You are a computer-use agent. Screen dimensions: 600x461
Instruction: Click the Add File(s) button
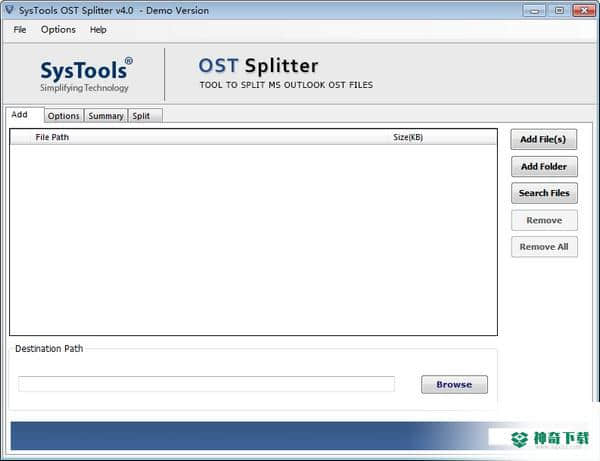[543, 139]
